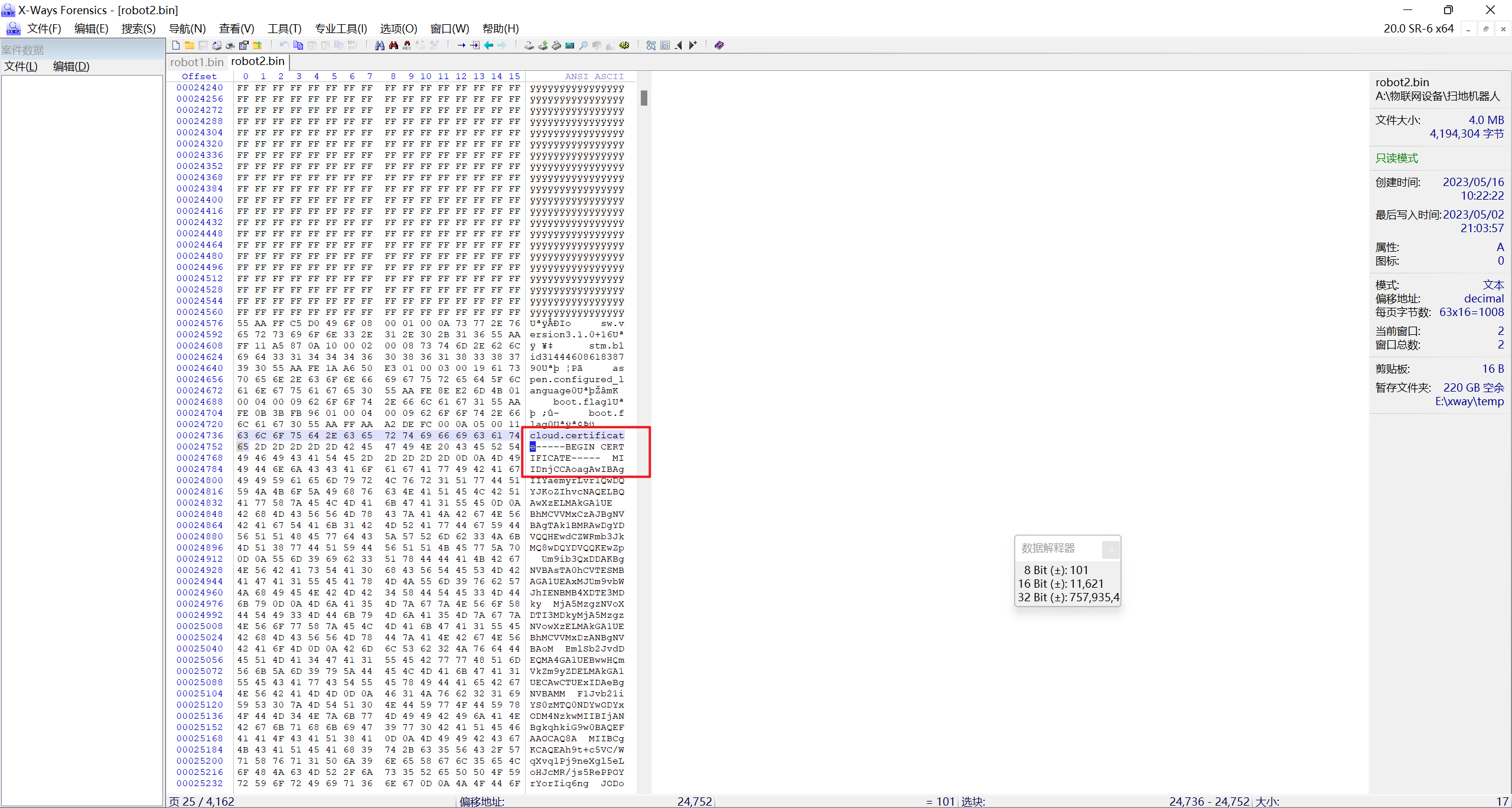Click the Open RAM chip icon
The height and width of the screenshot is (808, 1512).
click(556, 45)
